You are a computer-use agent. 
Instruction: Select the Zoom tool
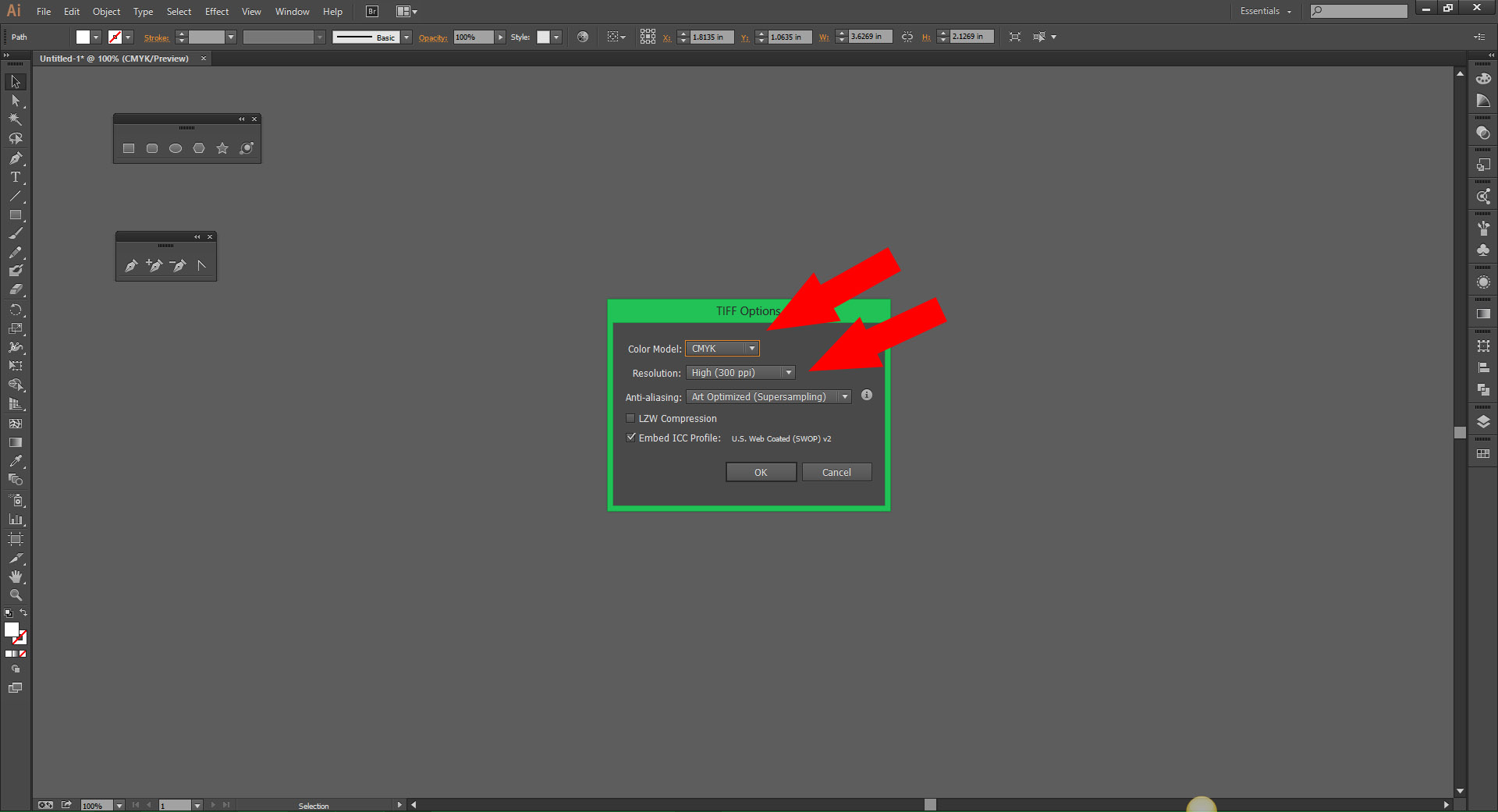click(x=15, y=595)
